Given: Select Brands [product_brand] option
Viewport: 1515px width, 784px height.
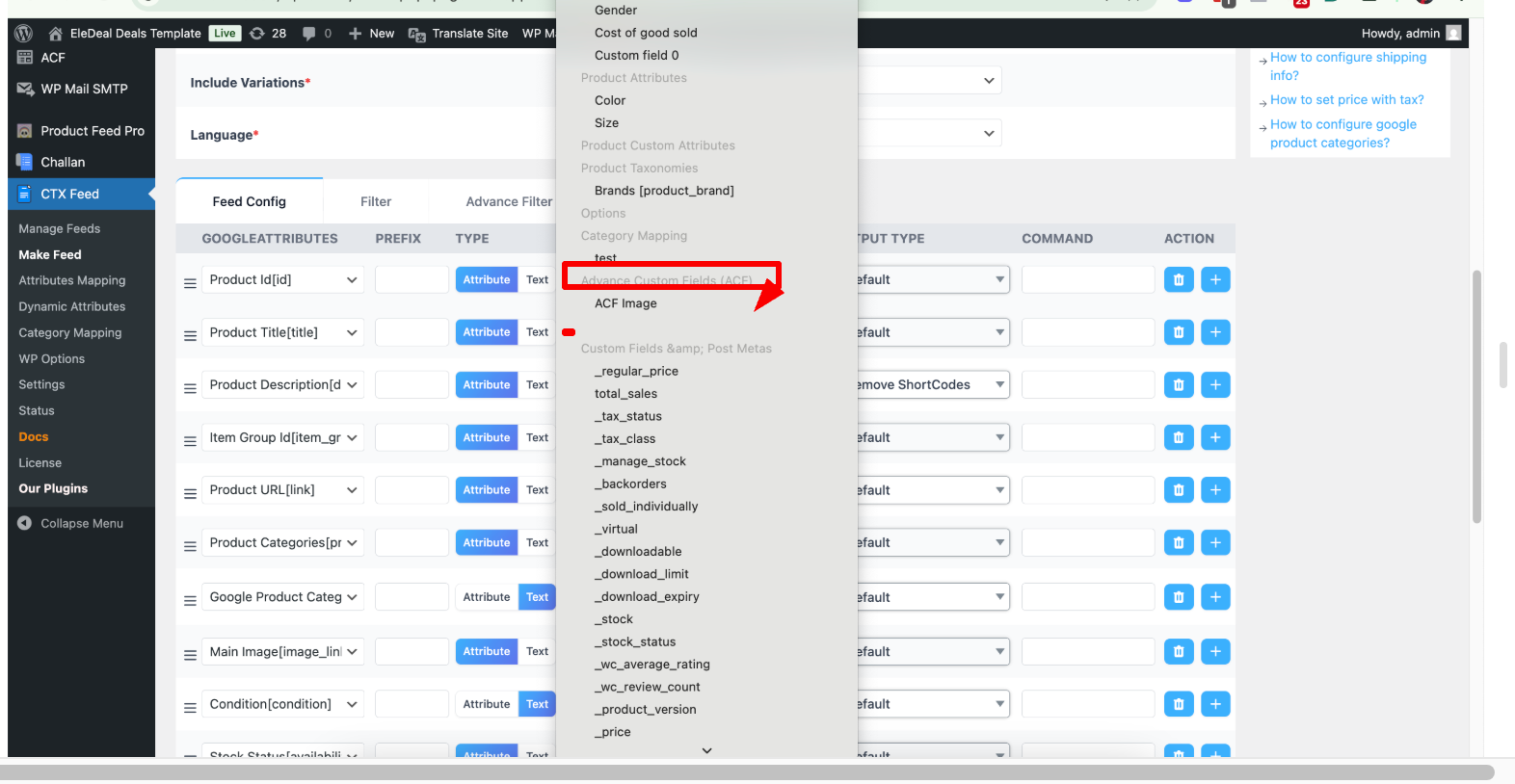Looking at the screenshot, I should point(664,191).
